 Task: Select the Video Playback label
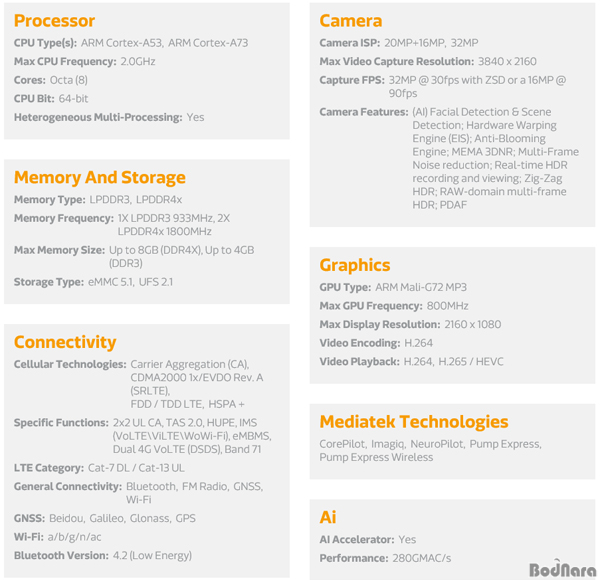[x=359, y=362]
